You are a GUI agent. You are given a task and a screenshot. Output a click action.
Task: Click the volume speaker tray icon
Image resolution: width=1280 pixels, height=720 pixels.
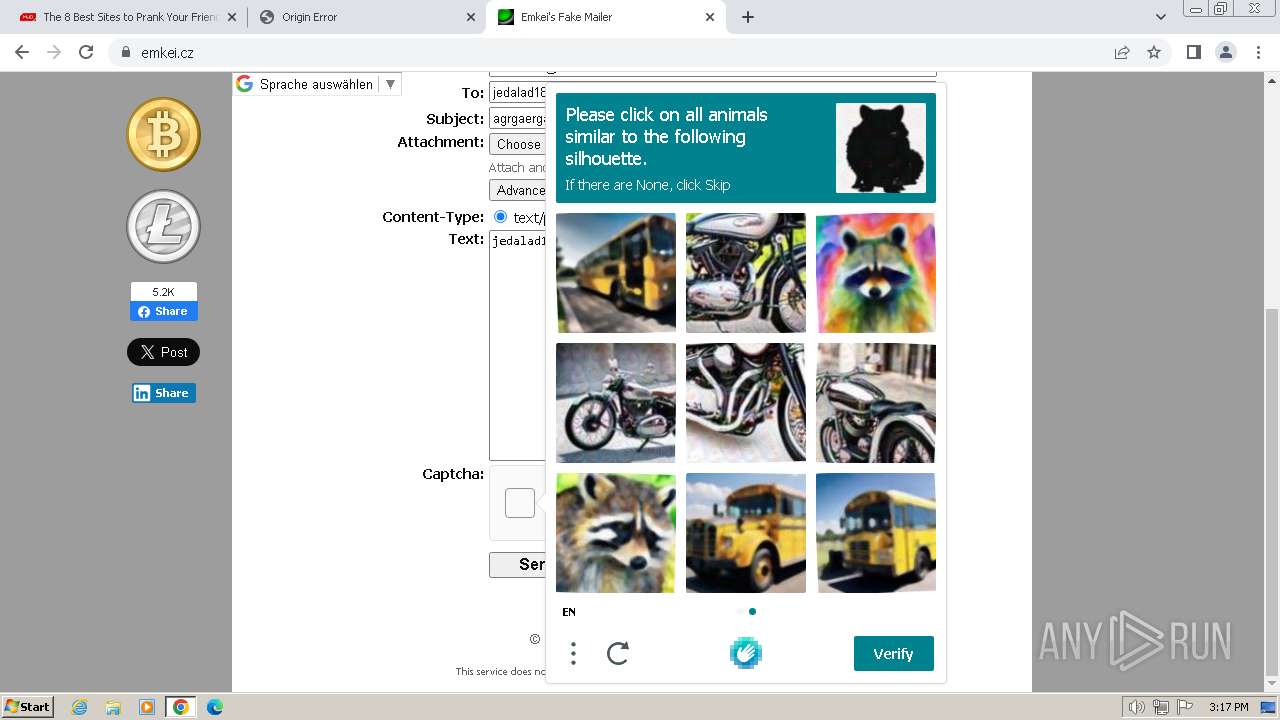coord(1137,707)
